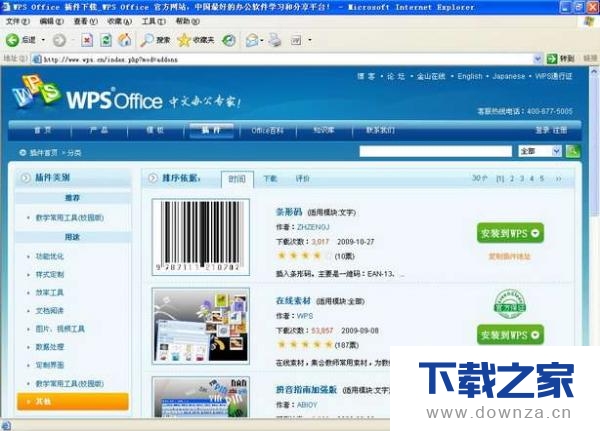The image size is (600, 431).
Task: Click the Print printer icon
Action: point(274,40)
